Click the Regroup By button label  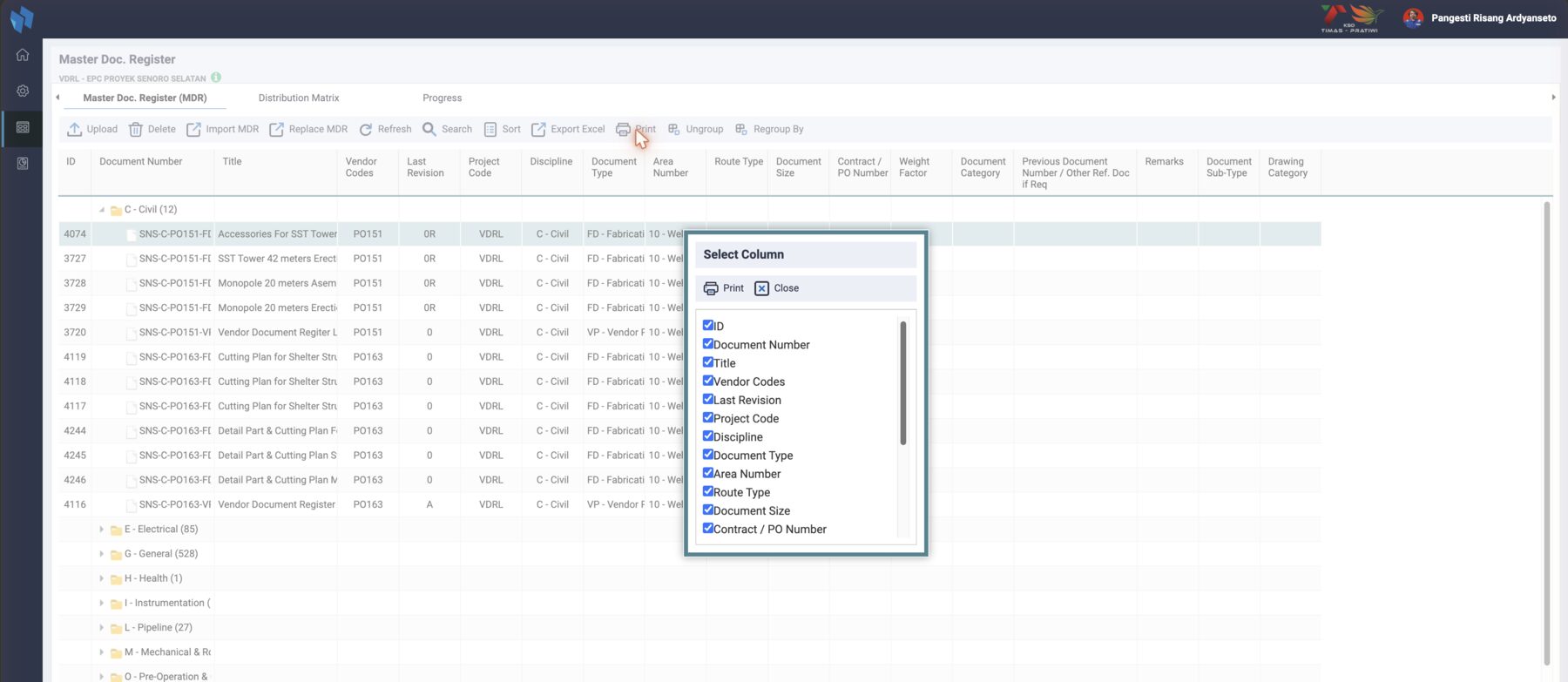[778, 129]
